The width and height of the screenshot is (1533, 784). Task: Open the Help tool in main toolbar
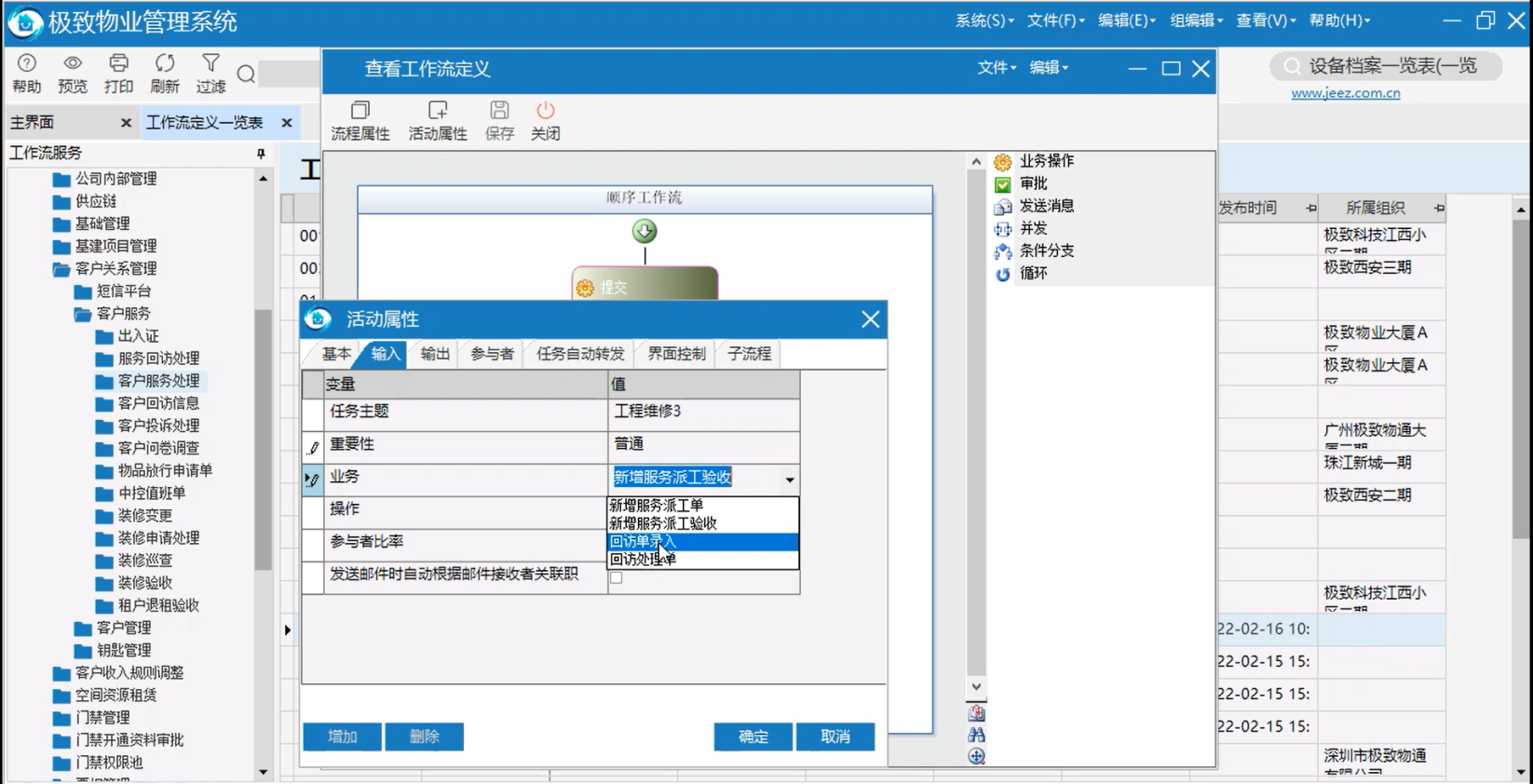tap(26, 73)
